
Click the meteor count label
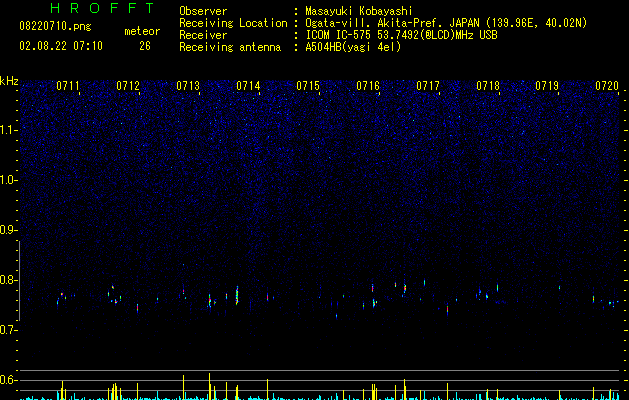coord(142,31)
